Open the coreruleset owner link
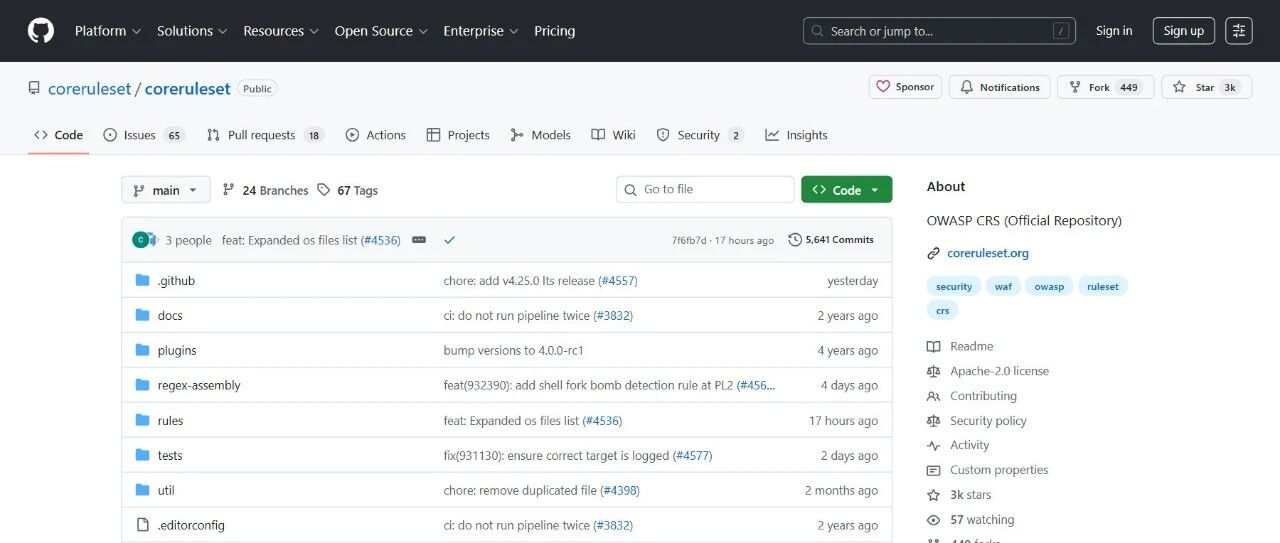Screen dimensions: 1280x543 (89, 88)
